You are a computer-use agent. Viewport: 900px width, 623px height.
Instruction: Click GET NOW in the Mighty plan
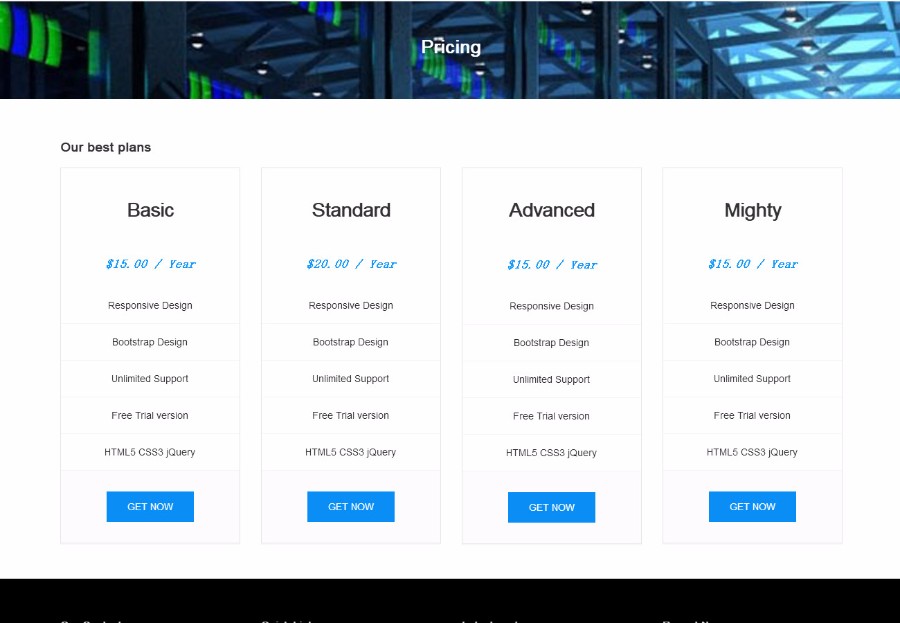[752, 506]
